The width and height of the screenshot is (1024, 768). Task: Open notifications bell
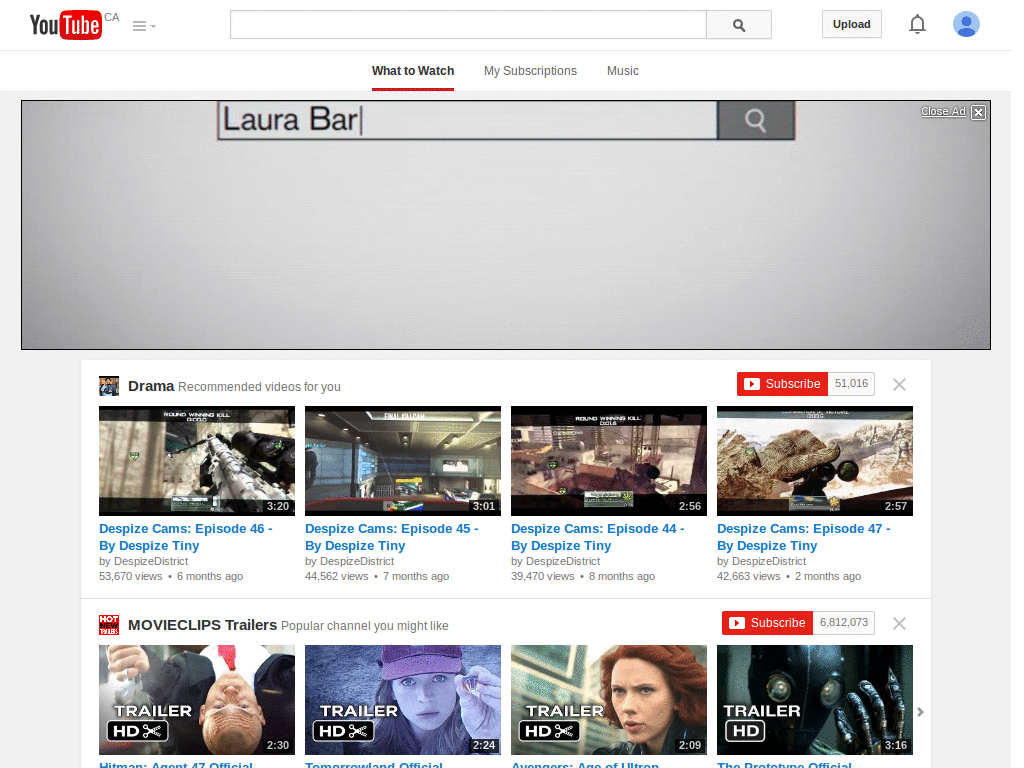point(918,24)
